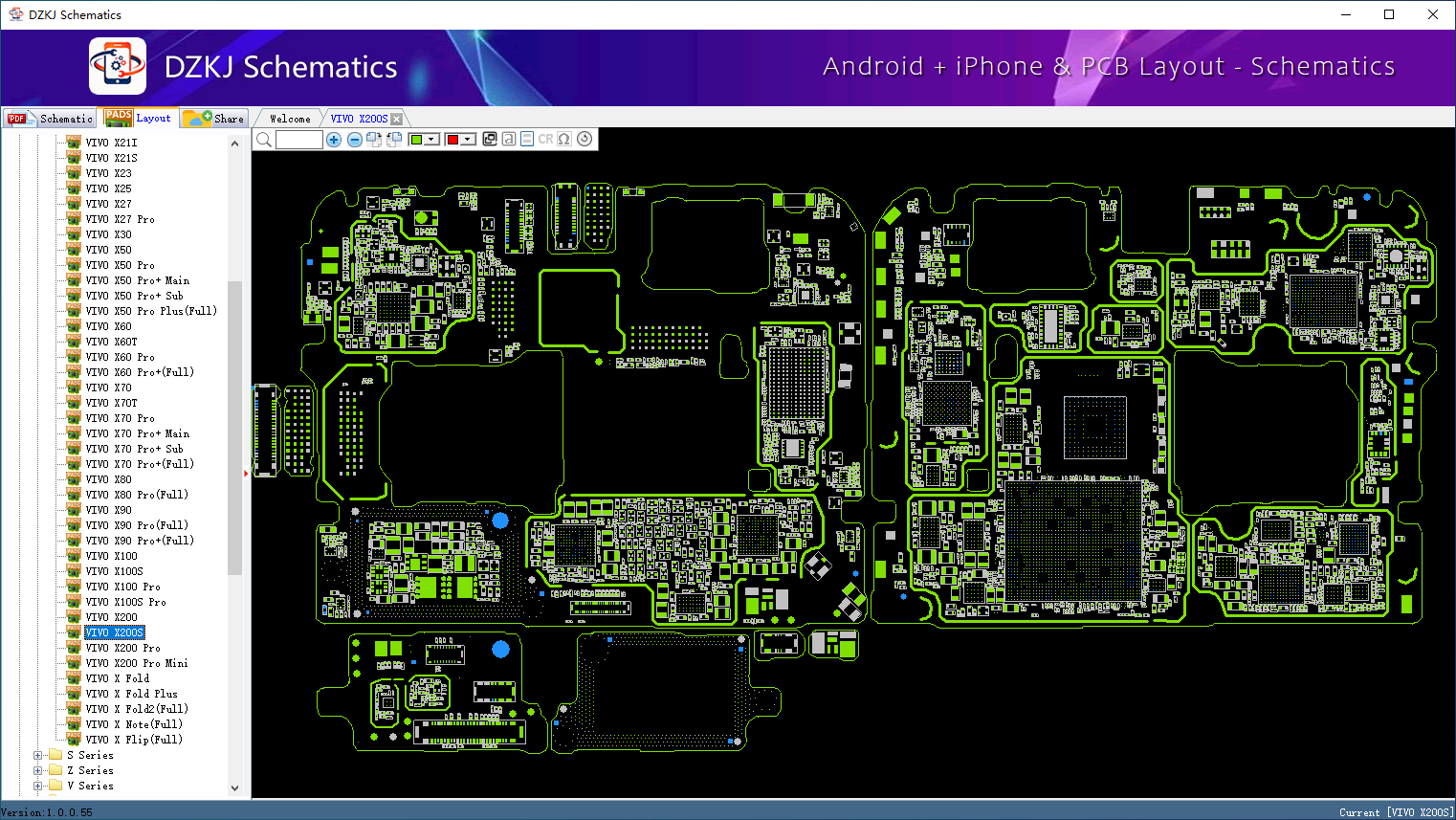This screenshot has width=1456, height=820.
Task: Click the PADS icon beside VIVO X Fold
Action: (74, 678)
